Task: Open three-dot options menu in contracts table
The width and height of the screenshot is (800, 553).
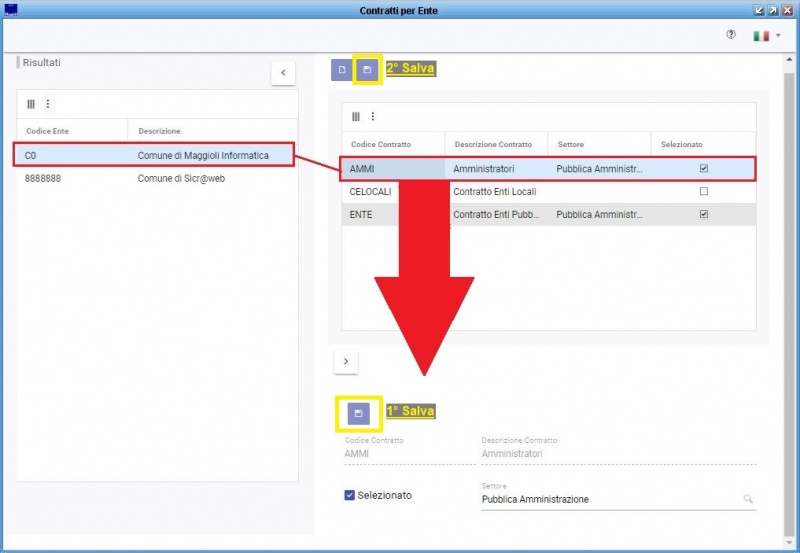Action: [373, 117]
